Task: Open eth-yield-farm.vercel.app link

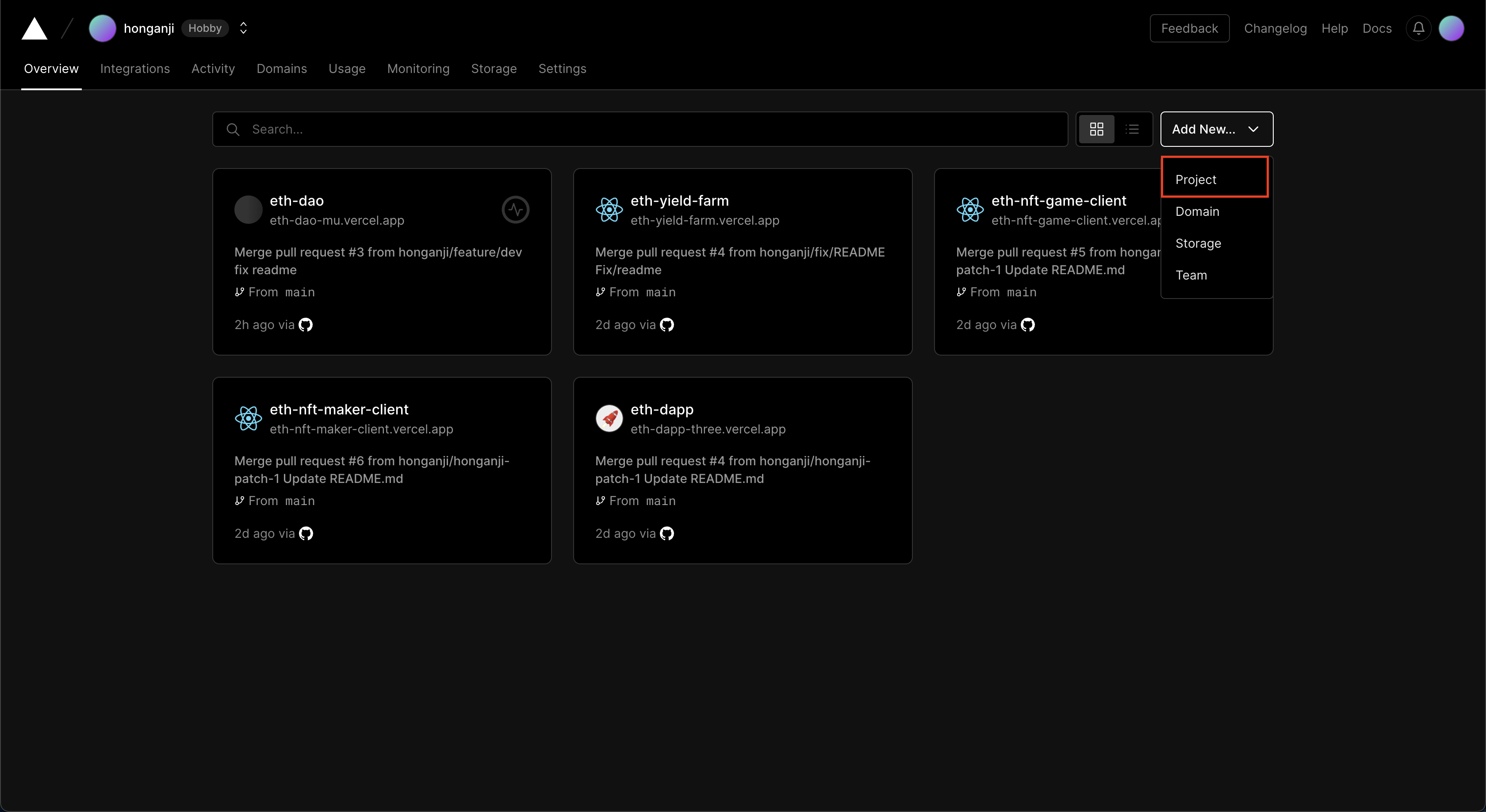Action: (705, 220)
